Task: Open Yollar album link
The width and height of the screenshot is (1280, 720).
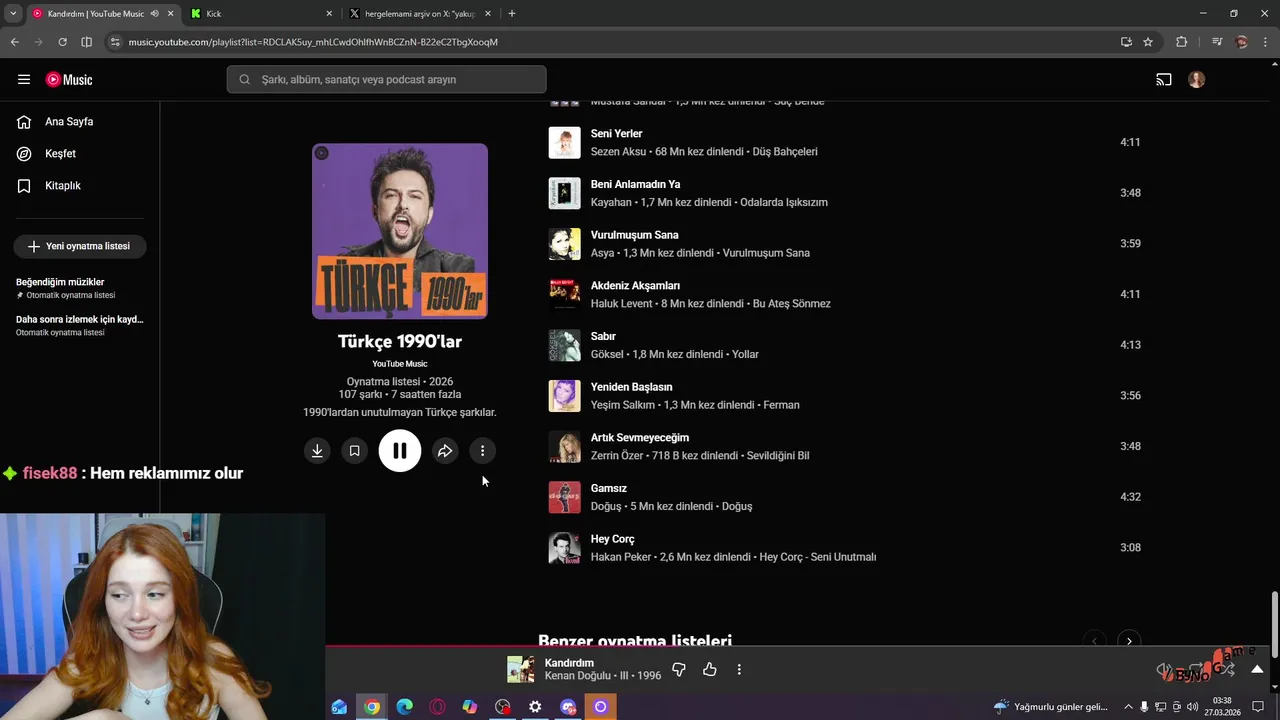Action: pyautogui.click(x=745, y=355)
